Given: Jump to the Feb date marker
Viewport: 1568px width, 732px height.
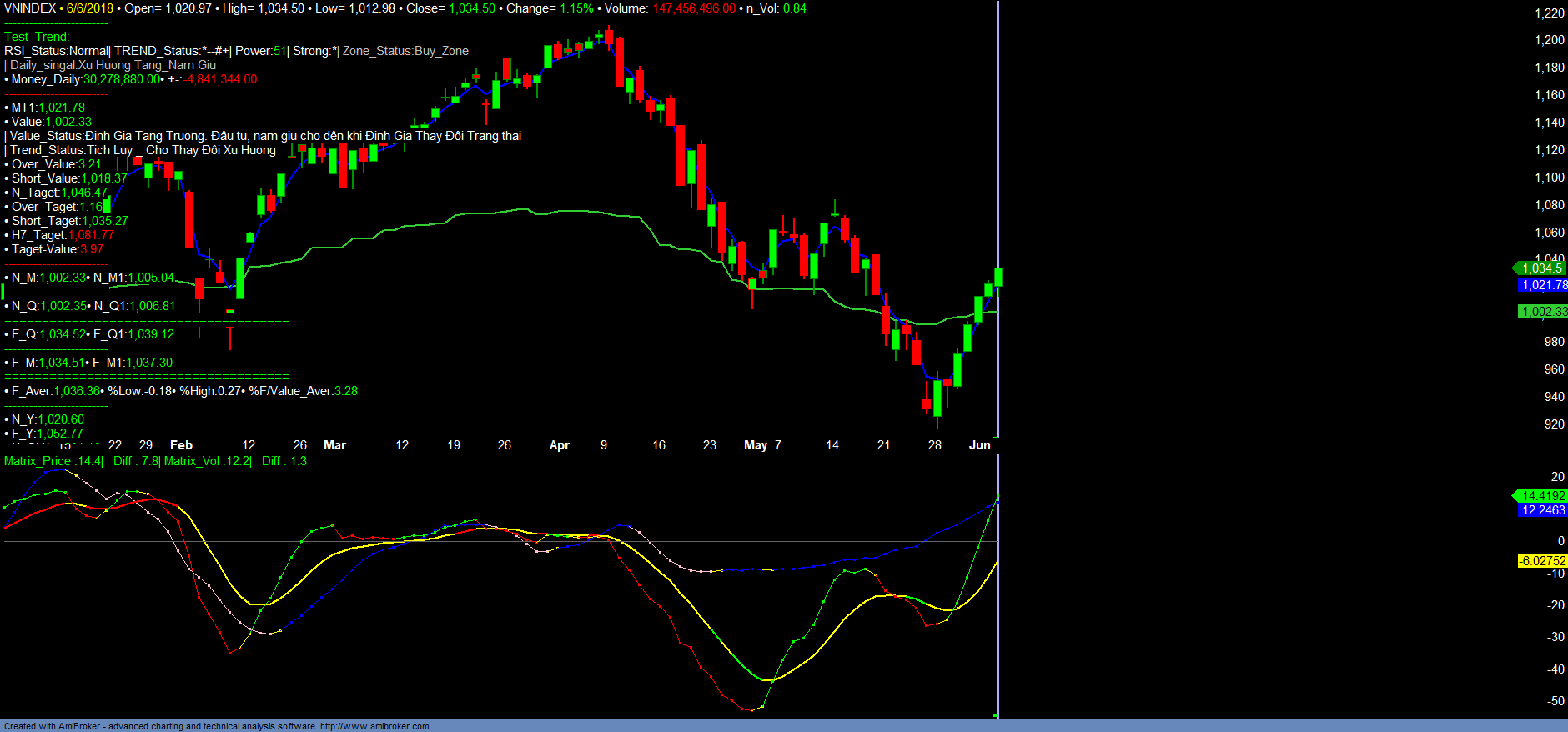Looking at the screenshot, I should [x=181, y=445].
